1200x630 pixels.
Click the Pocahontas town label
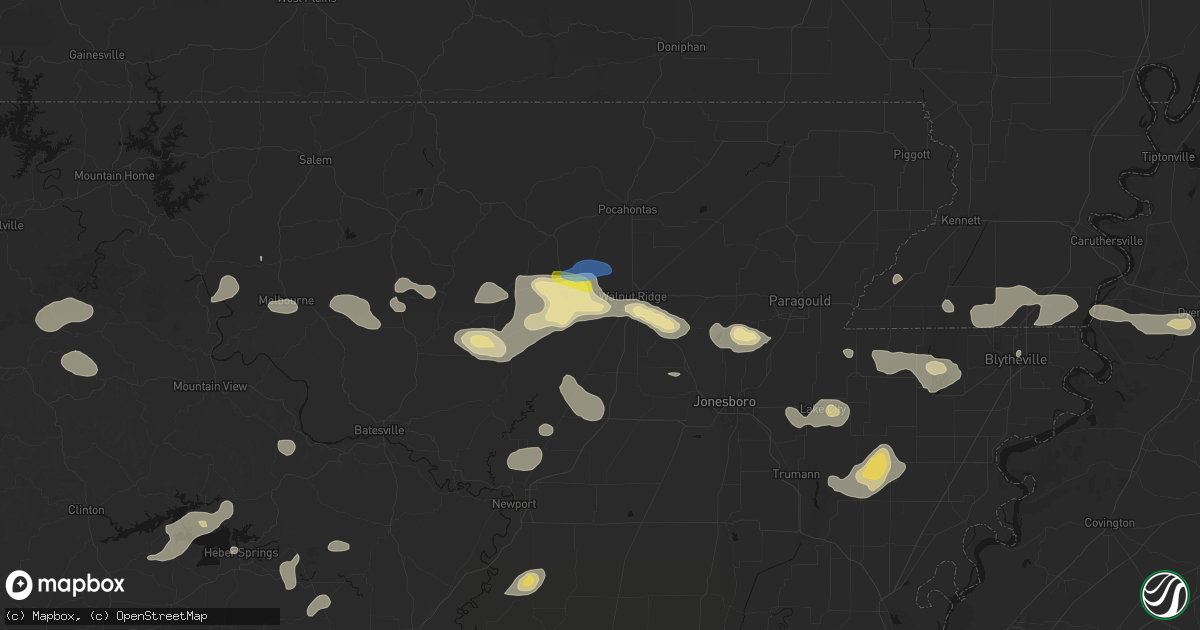tap(627, 210)
